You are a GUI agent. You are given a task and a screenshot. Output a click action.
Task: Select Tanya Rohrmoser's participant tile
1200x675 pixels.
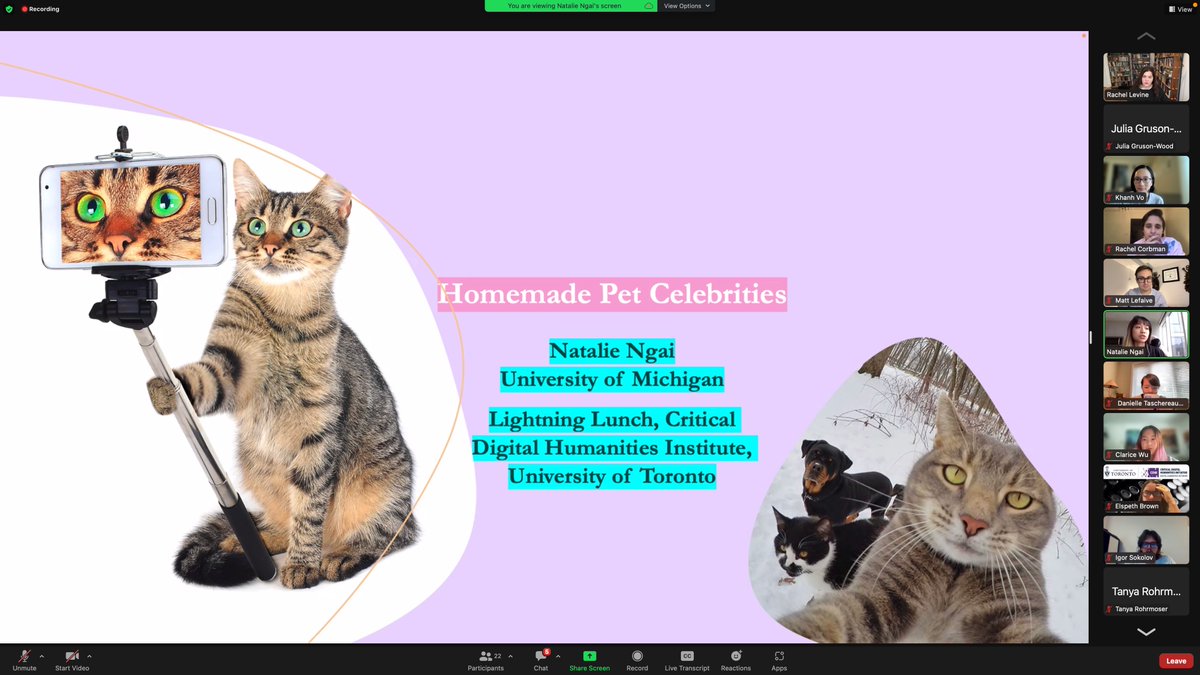point(1146,591)
